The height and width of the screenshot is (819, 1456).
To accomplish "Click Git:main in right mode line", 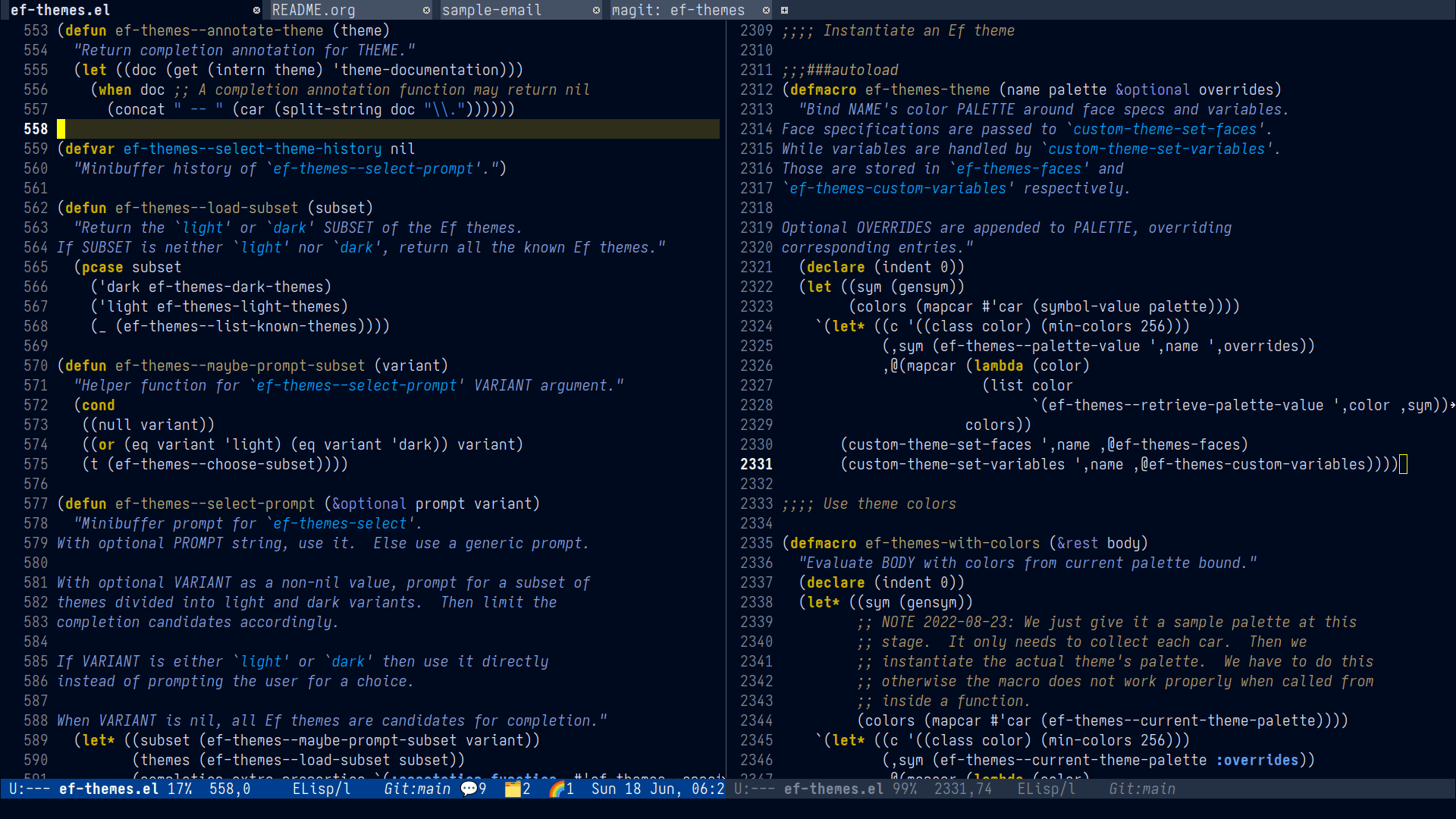I will tap(1141, 789).
